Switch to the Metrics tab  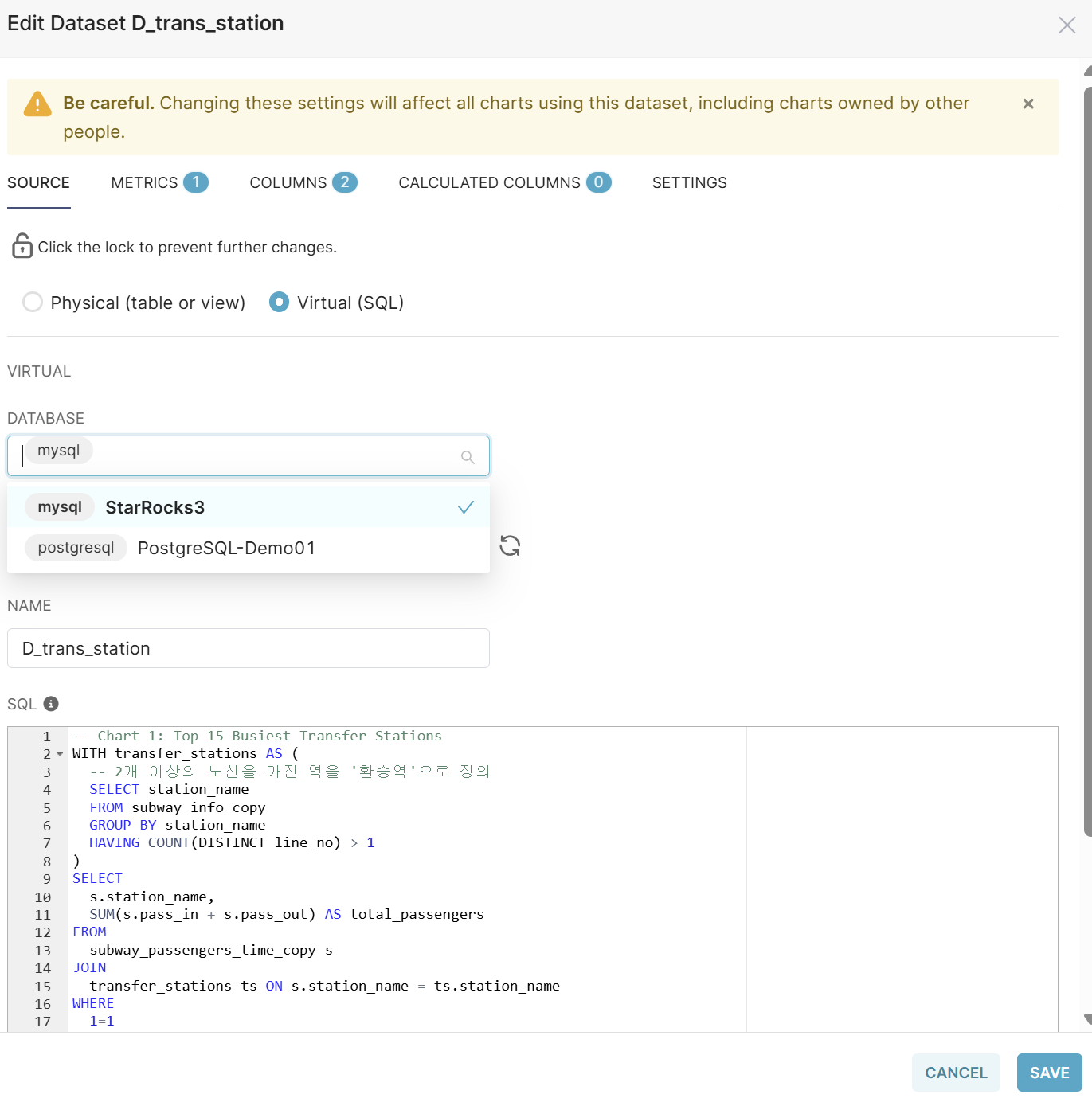[159, 183]
